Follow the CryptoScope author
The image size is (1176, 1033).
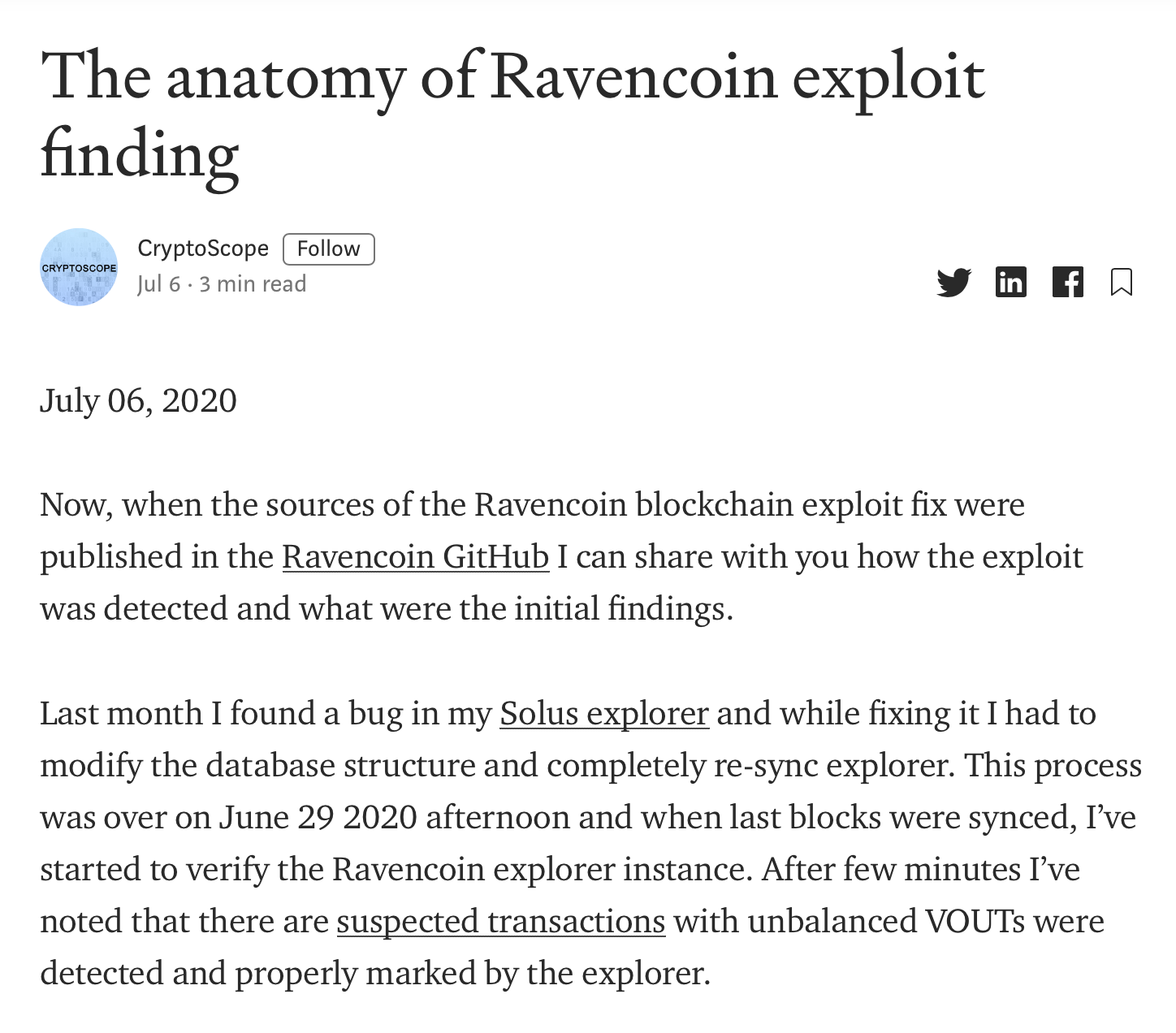click(328, 249)
